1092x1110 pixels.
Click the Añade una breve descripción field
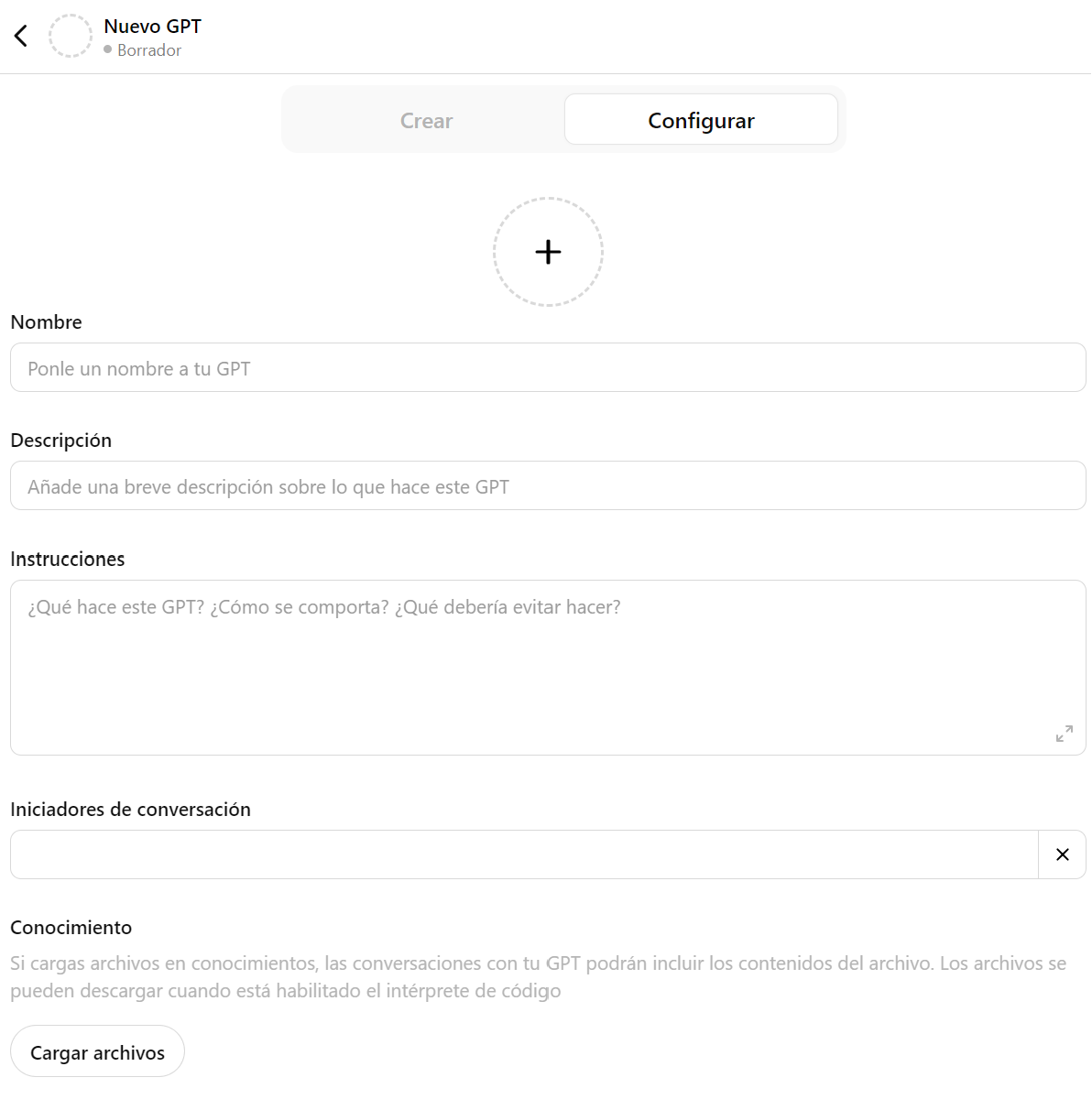click(x=548, y=485)
